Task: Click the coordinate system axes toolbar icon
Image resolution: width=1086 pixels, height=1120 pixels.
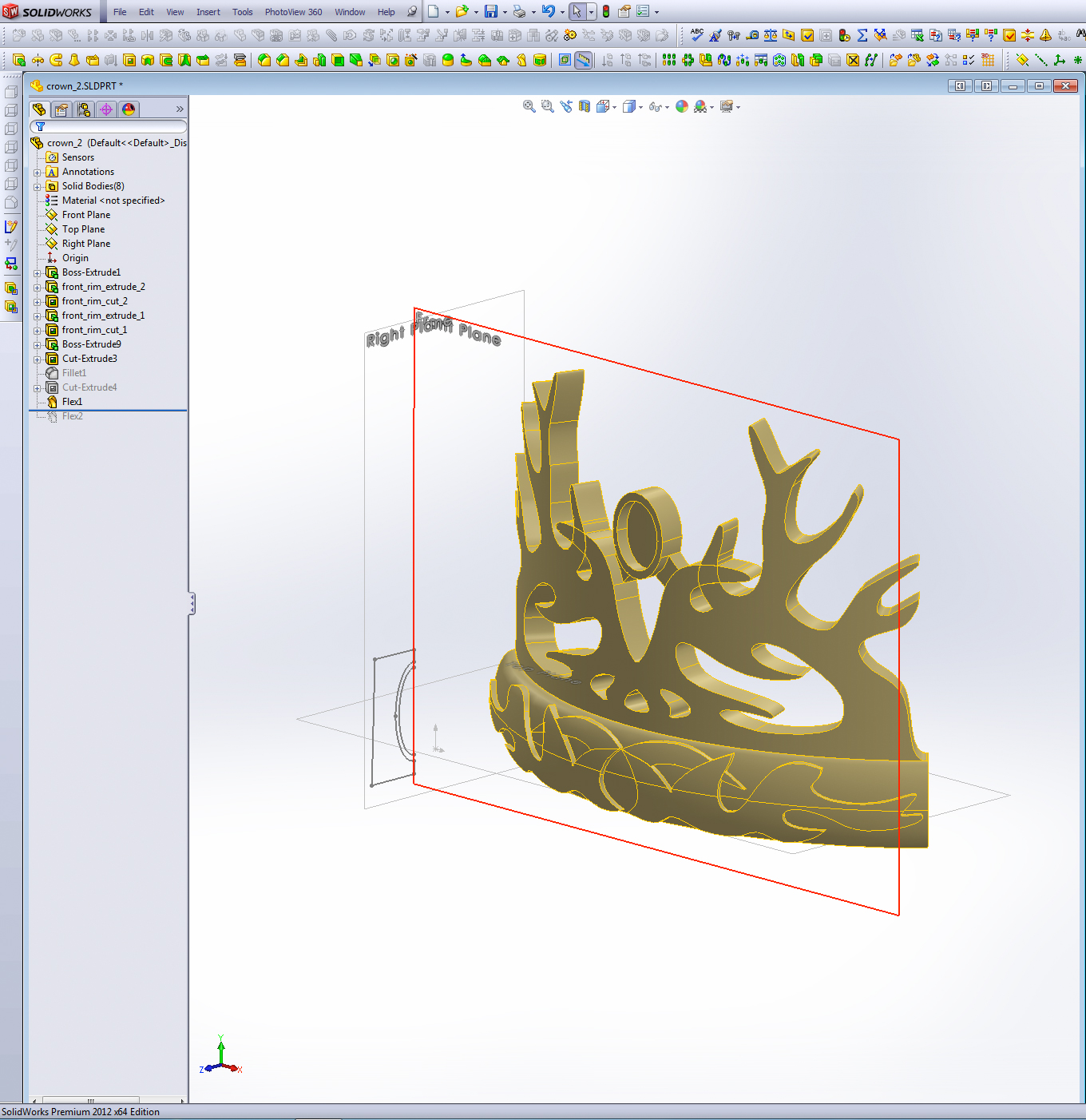Action: 1060,60
